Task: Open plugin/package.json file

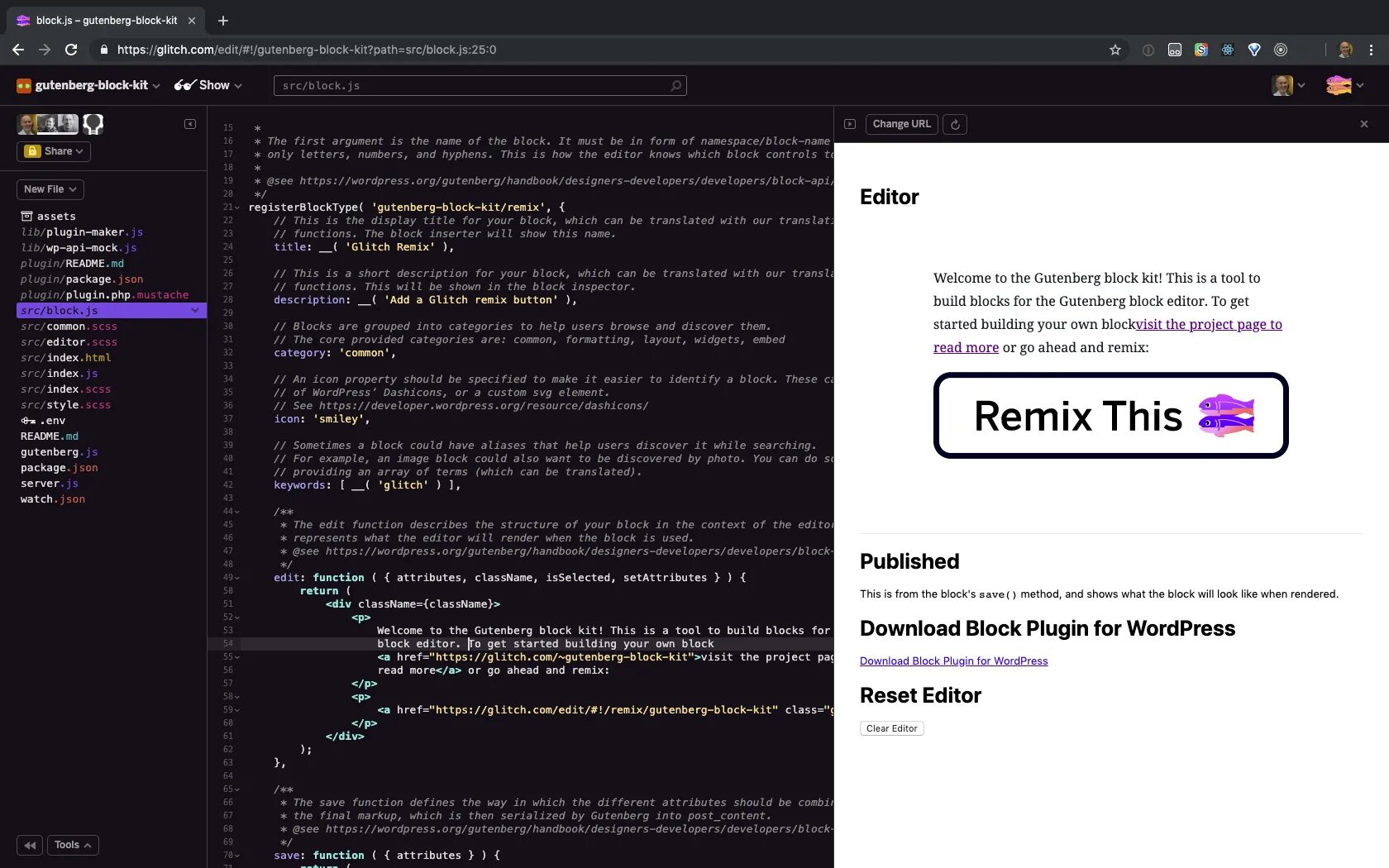Action: 82,279
